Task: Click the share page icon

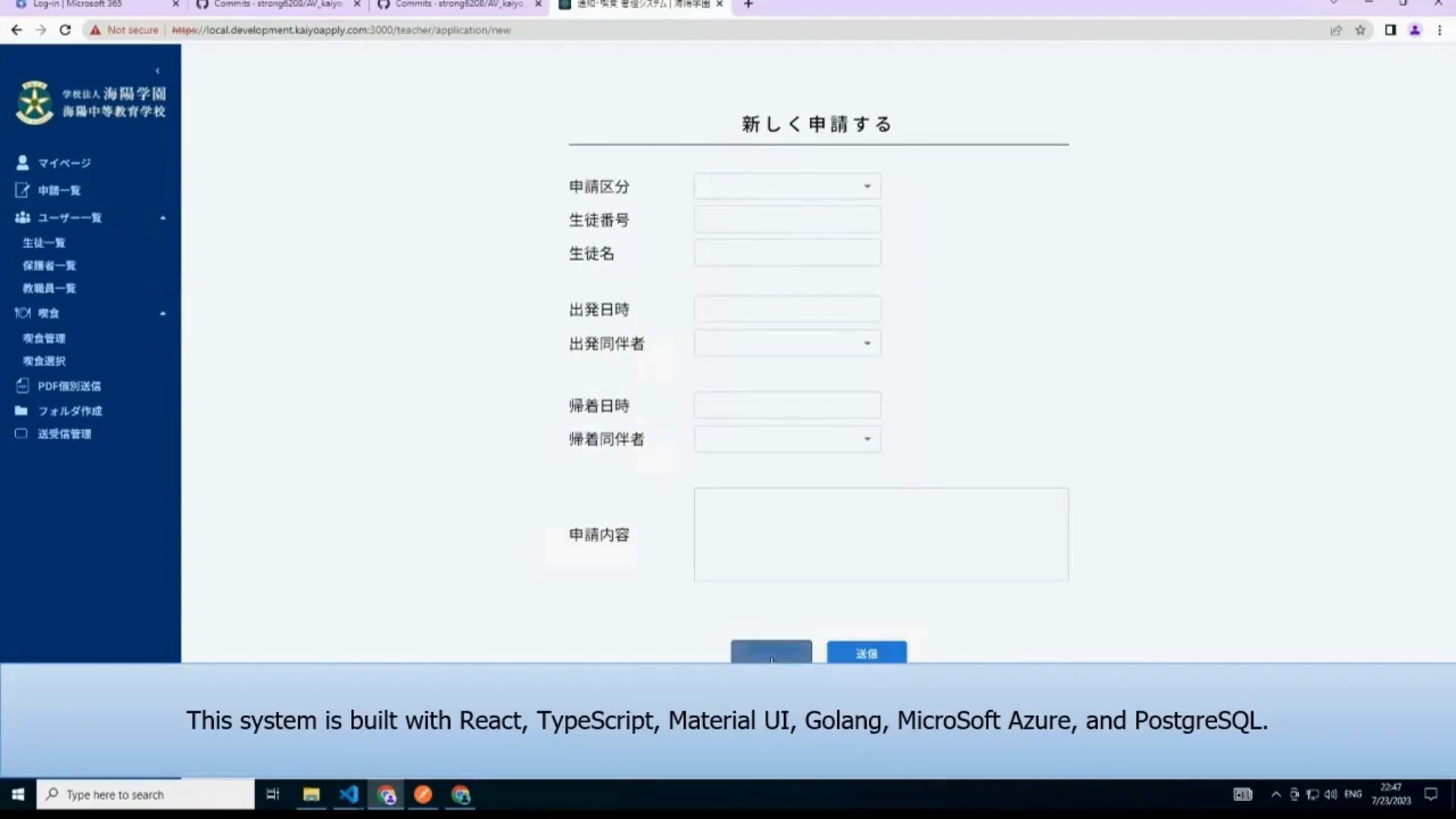Action: coord(1336,30)
